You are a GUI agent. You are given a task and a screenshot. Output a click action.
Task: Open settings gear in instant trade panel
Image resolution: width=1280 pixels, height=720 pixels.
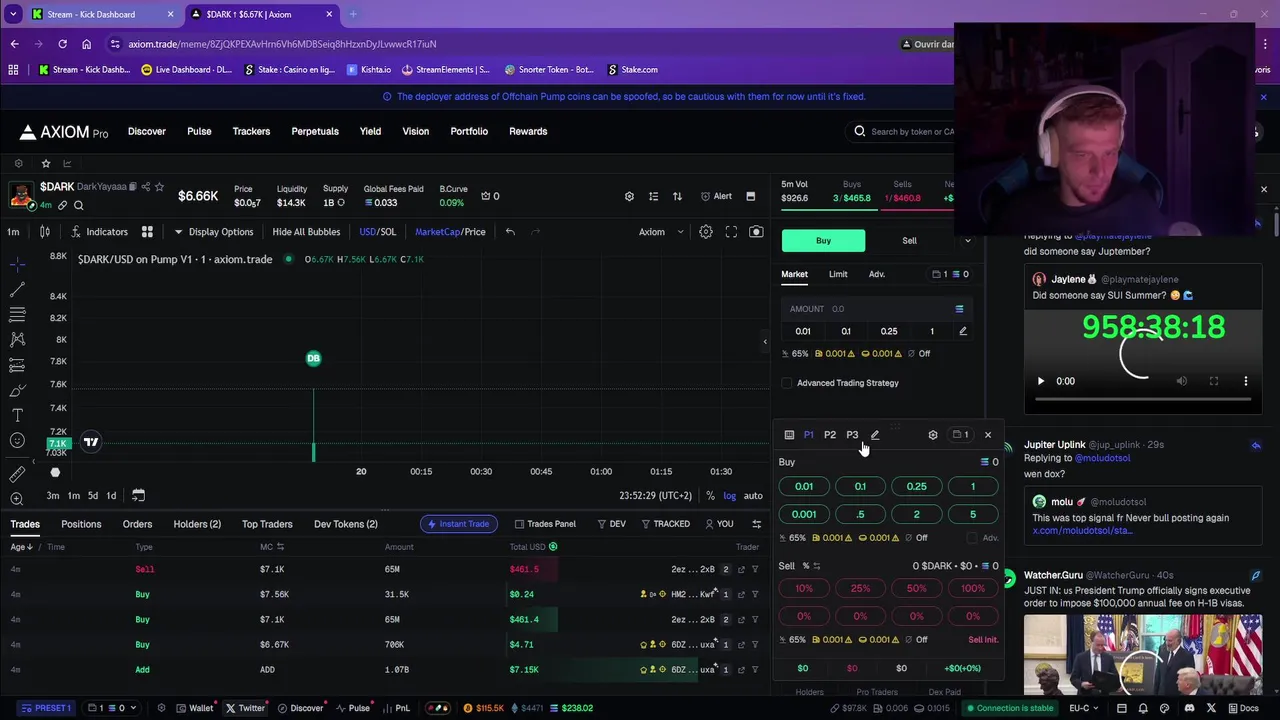[933, 435]
